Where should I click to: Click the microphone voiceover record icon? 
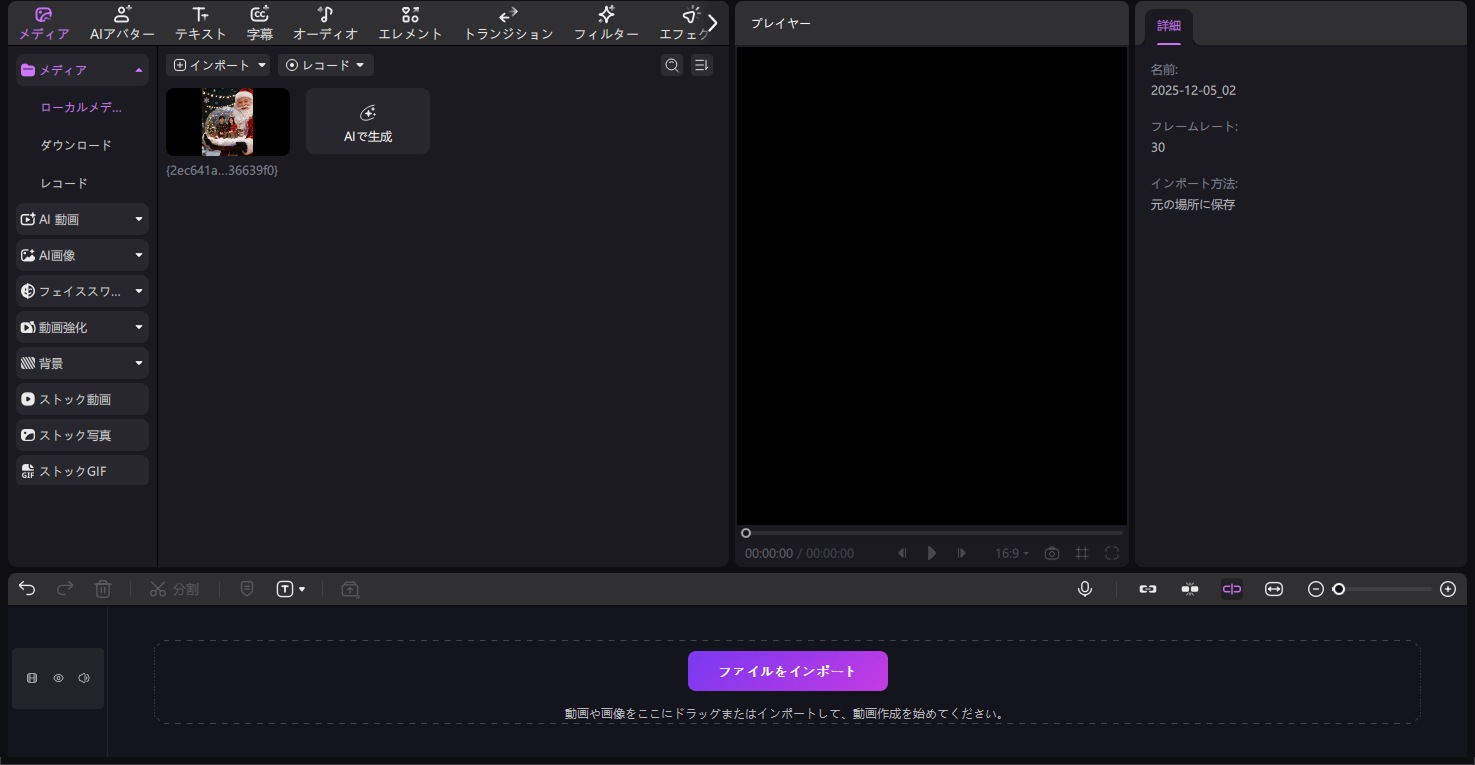(x=1084, y=589)
